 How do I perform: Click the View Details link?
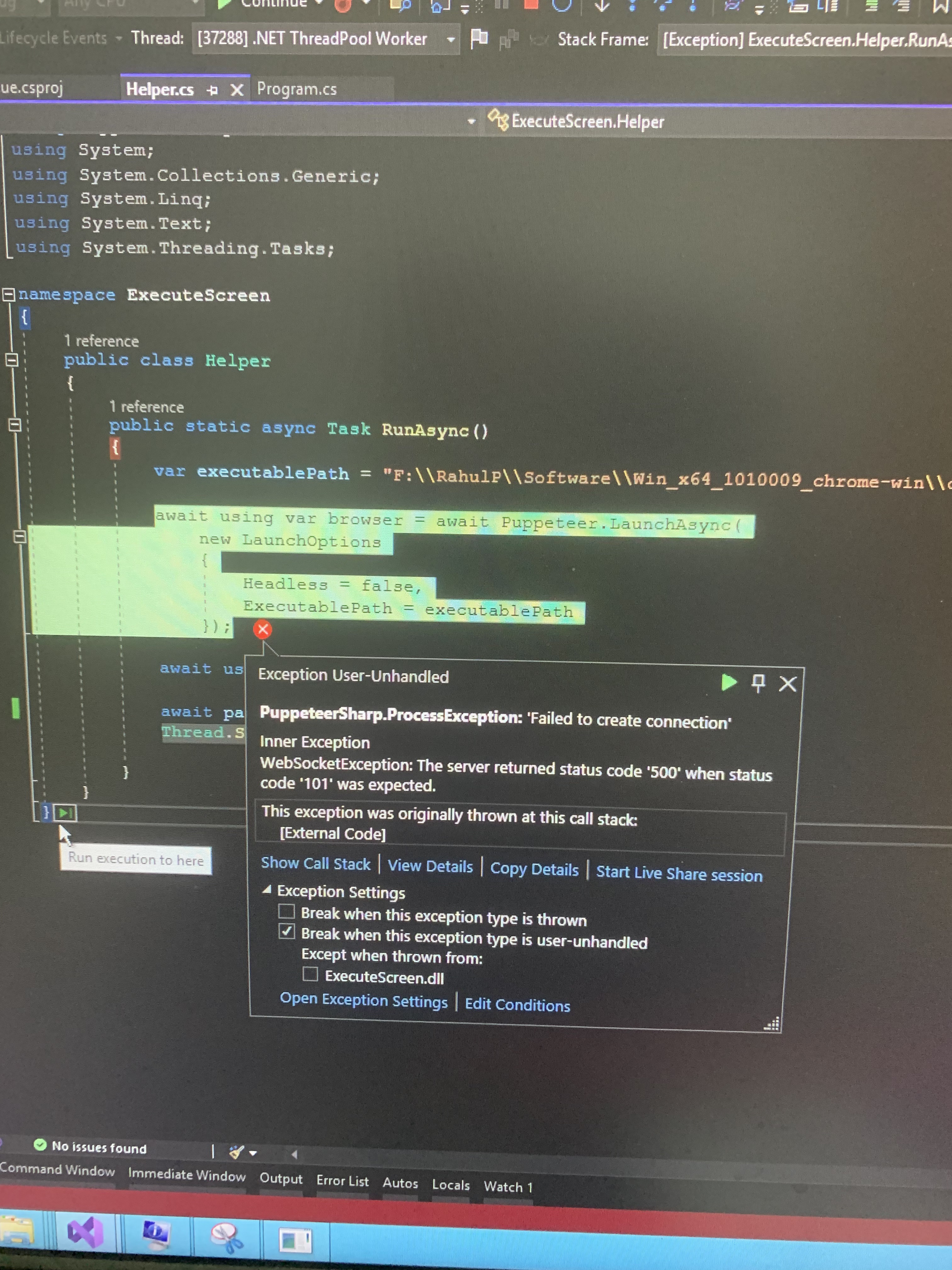(430, 866)
